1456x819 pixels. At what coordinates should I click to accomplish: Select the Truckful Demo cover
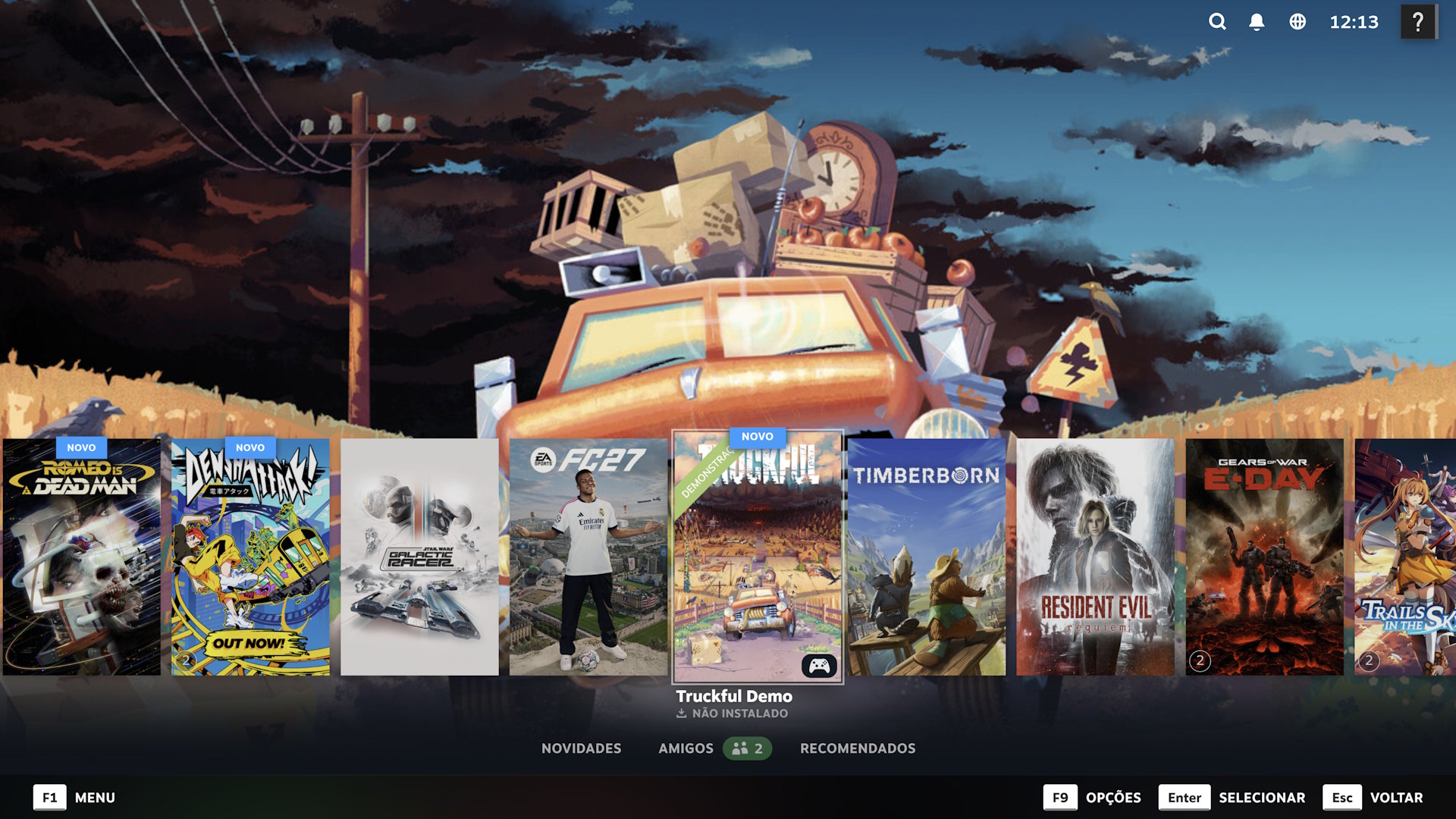click(758, 557)
